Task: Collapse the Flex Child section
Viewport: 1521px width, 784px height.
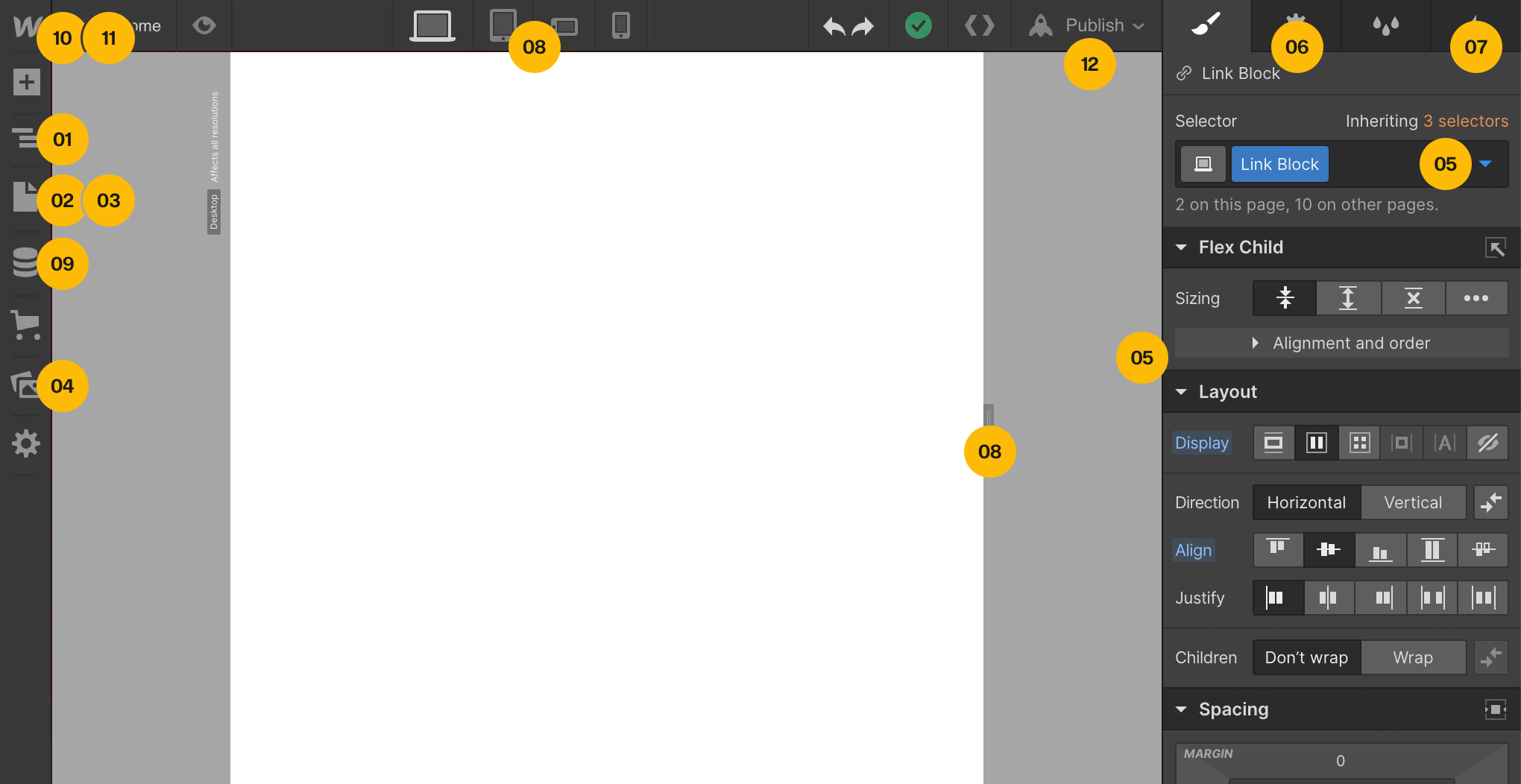Action: tap(1181, 247)
